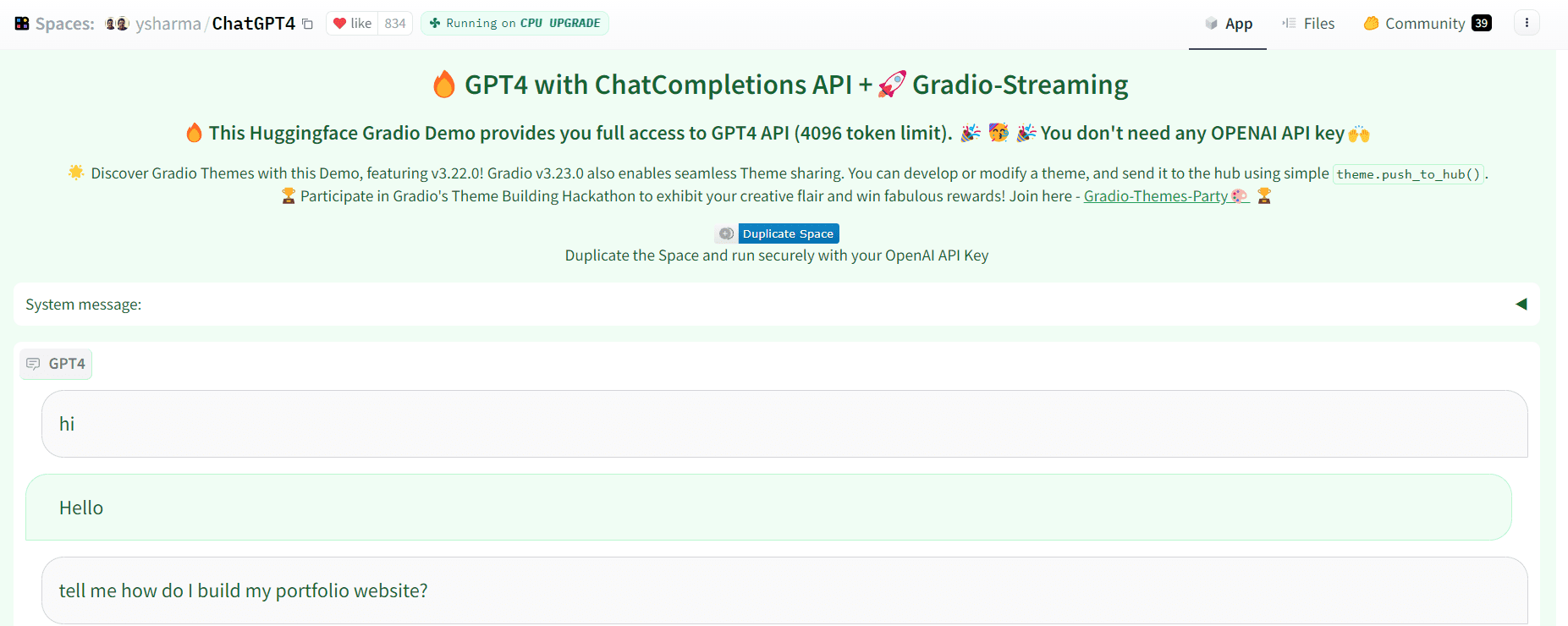The width and height of the screenshot is (1568, 626).
Task: Click the ysharma author avatar
Action: point(117,24)
